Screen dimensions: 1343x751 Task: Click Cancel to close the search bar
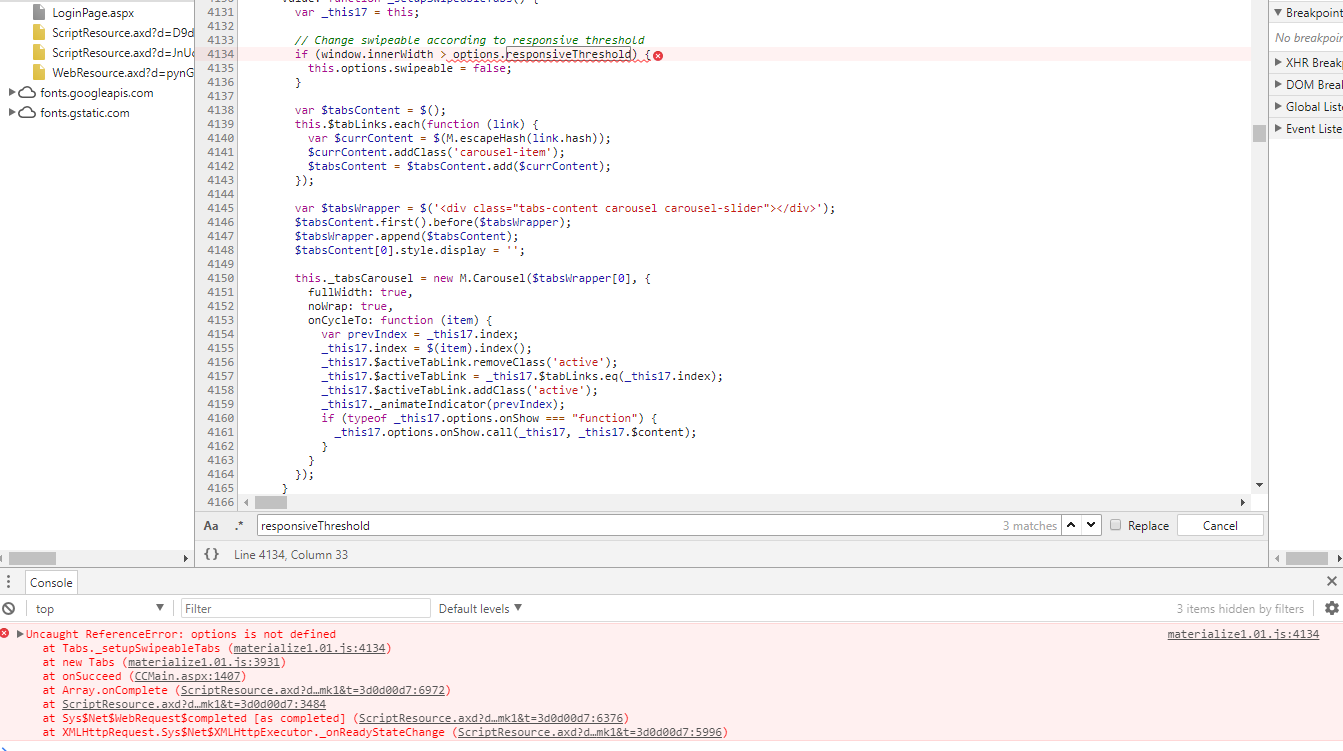coord(1220,524)
